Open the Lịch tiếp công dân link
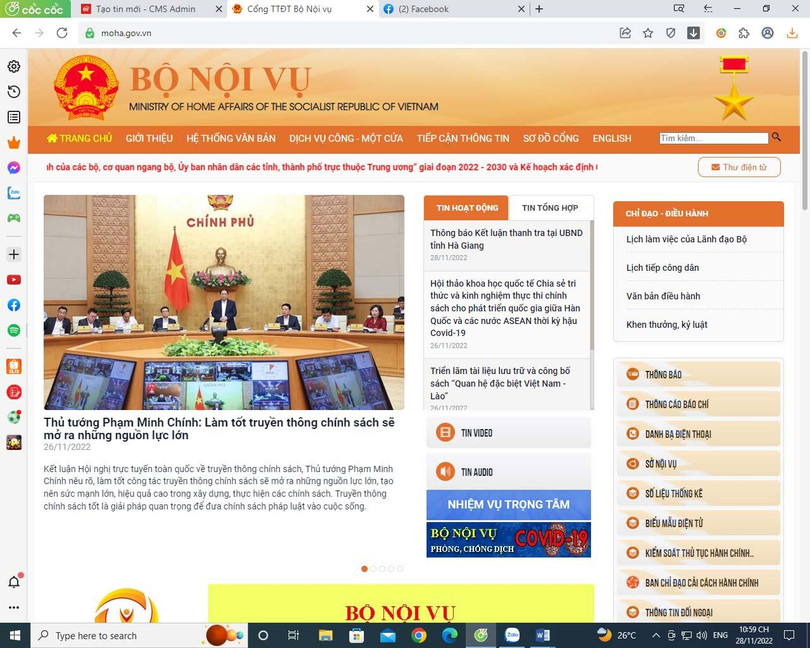 pos(661,267)
